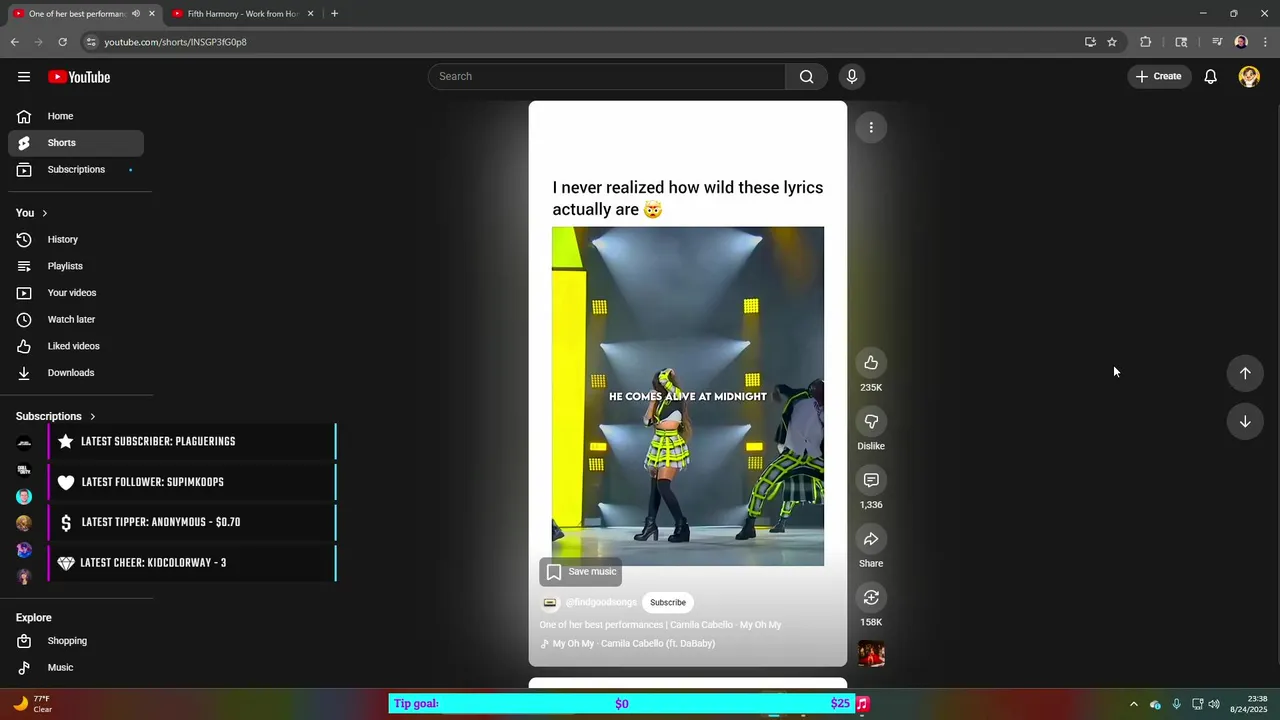Open Downloads in the sidebar
Viewport: 1280px width, 720px height.
coord(76,373)
